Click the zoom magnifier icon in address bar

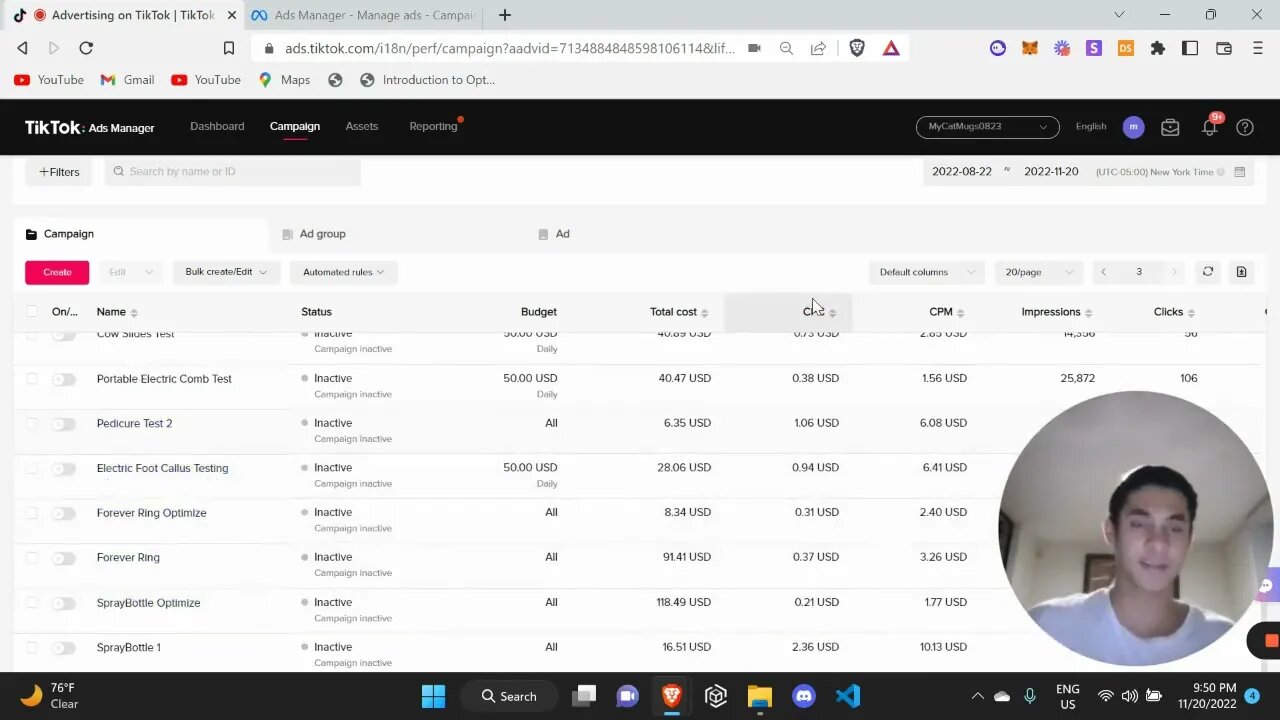[786, 48]
